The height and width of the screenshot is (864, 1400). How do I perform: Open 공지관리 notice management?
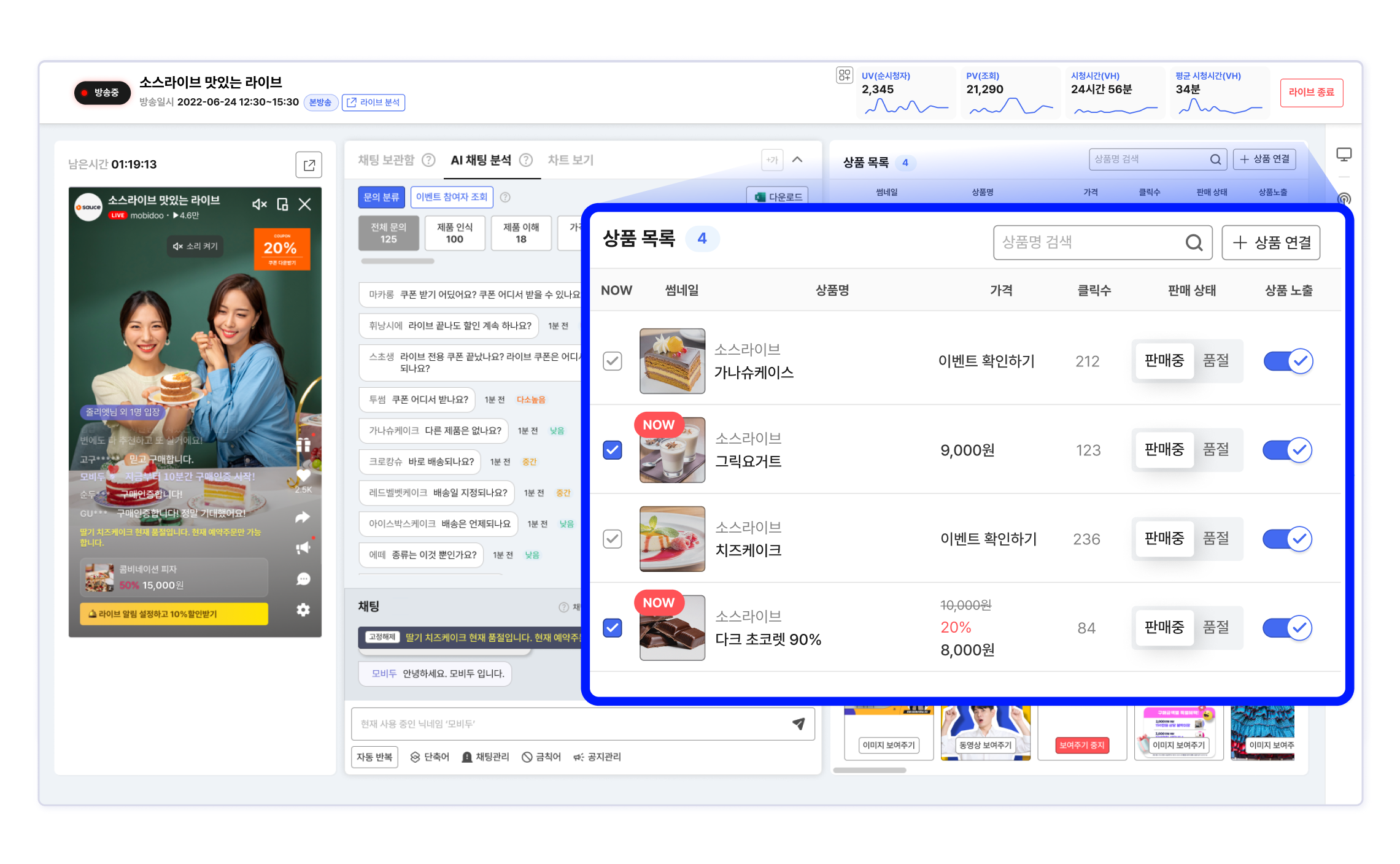click(x=597, y=757)
